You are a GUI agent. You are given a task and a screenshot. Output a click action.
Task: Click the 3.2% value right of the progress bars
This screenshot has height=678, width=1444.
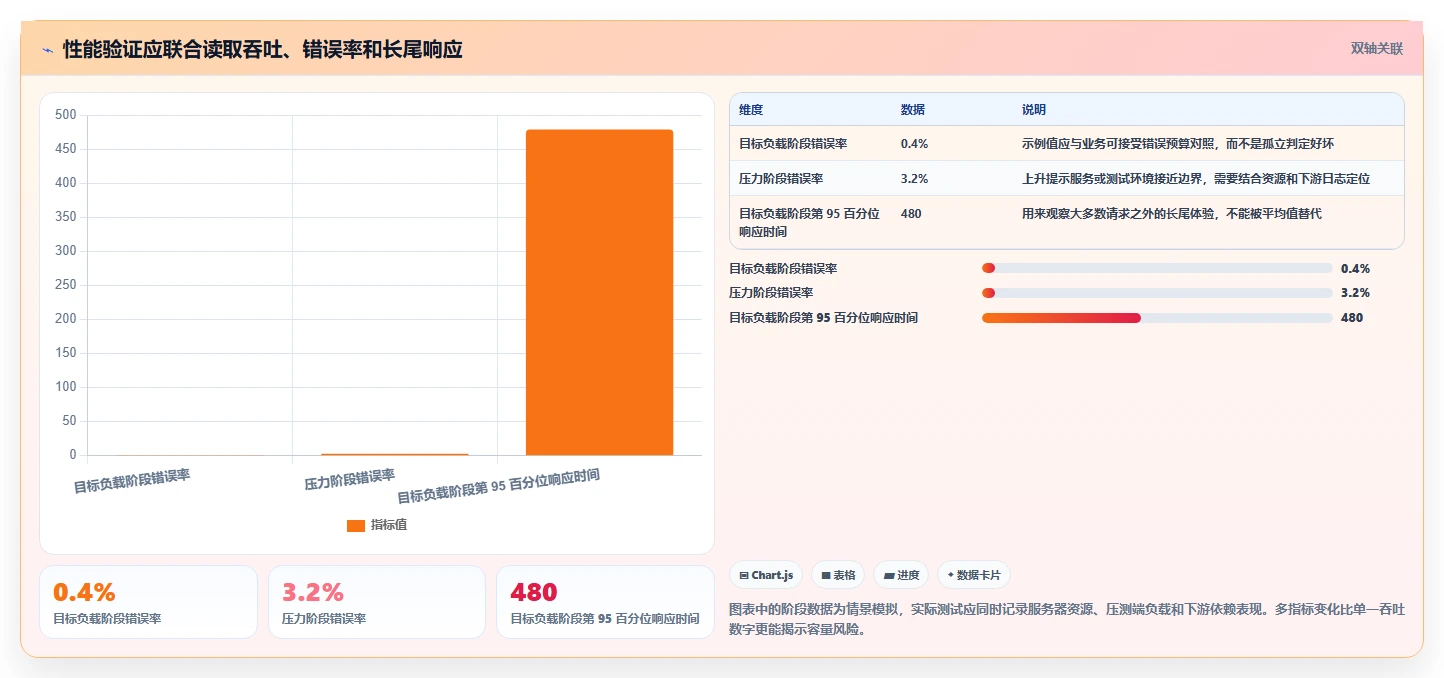(x=1355, y=293)
